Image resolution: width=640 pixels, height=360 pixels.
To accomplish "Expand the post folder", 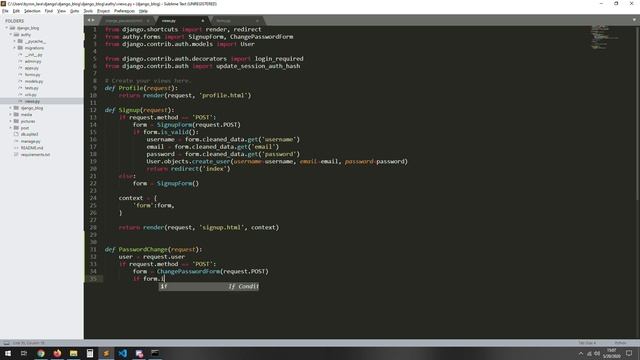I will coord(11,128).
